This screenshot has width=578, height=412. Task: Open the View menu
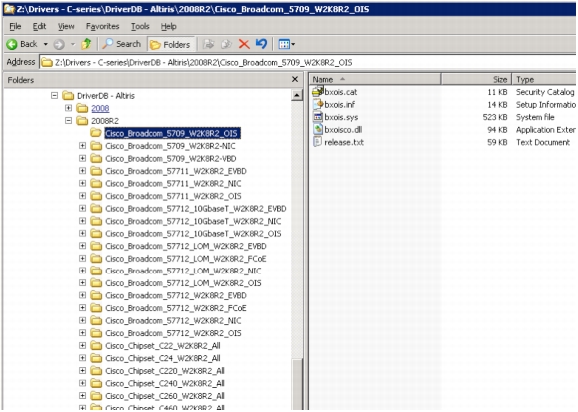pyautogui.click(x=66, y=27)
